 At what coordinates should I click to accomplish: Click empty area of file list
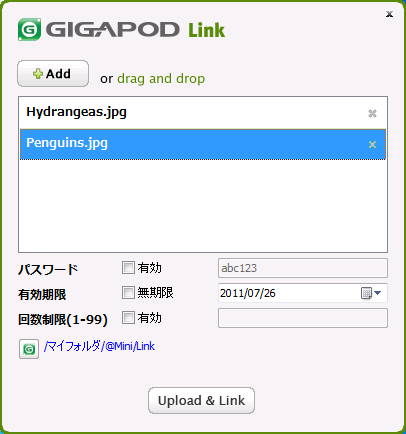point(203,205)
